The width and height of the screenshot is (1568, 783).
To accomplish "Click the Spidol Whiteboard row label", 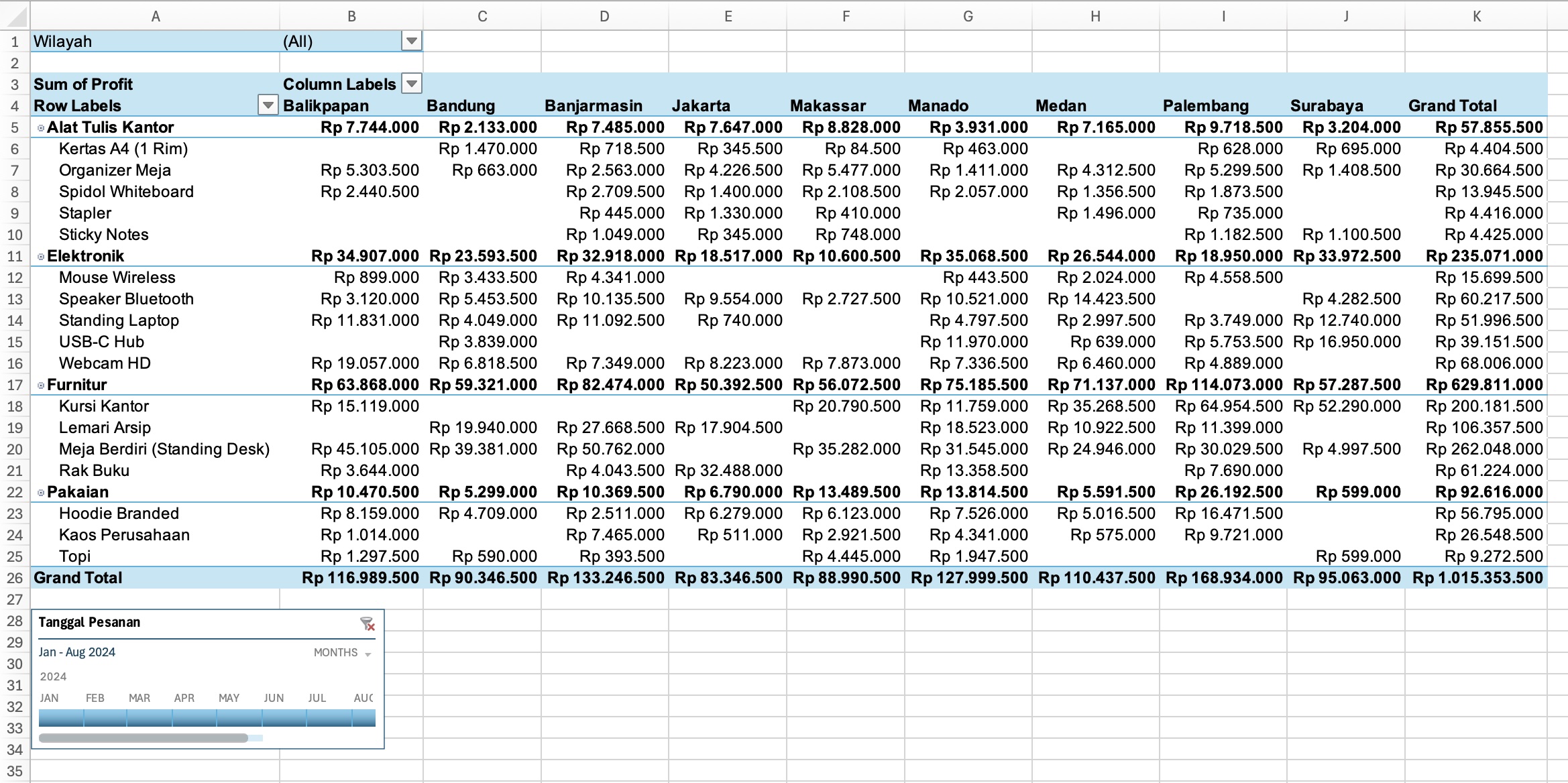I will click(126, 192).
